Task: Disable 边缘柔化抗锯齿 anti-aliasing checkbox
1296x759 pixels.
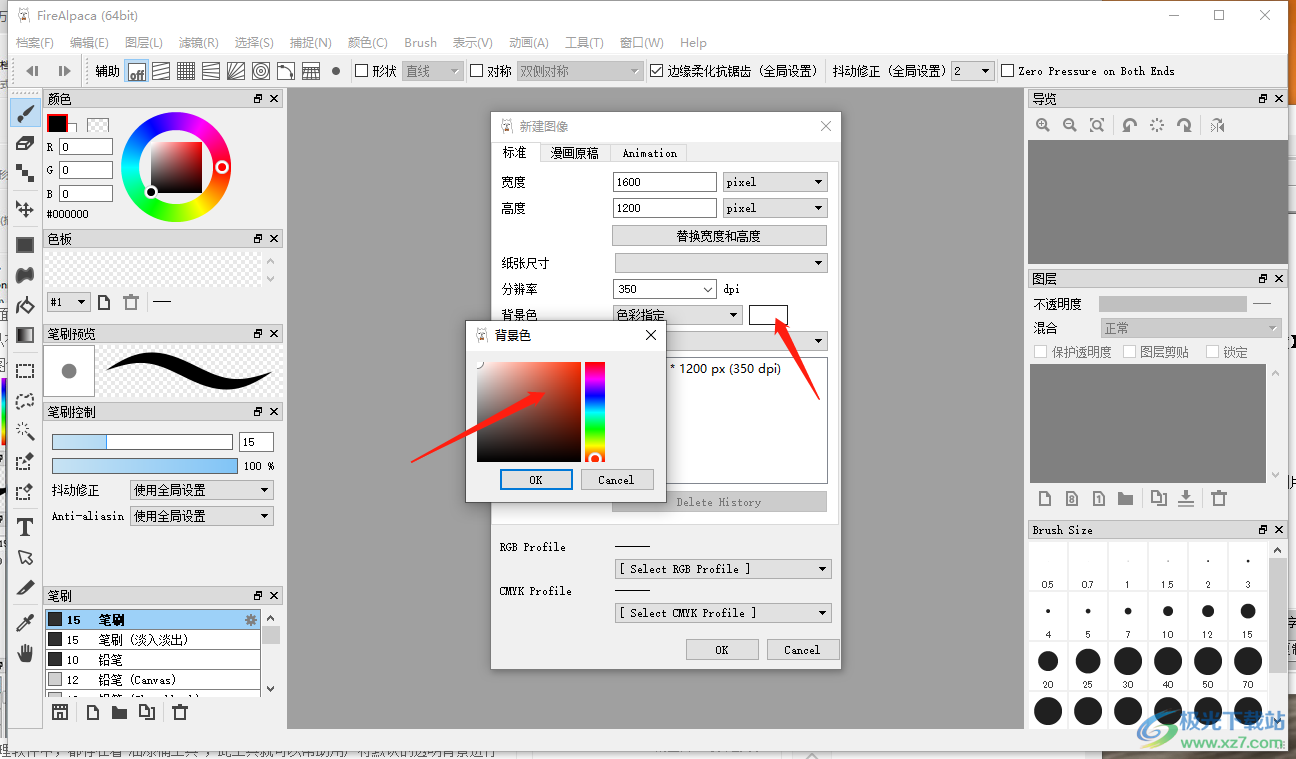Action: [x=656, y=71]
